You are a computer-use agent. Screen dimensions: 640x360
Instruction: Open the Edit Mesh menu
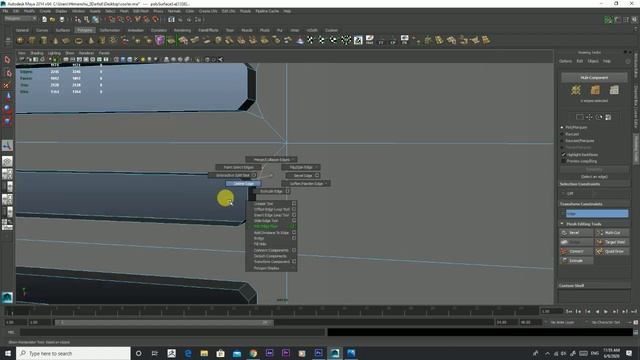[x=141, y=11]
